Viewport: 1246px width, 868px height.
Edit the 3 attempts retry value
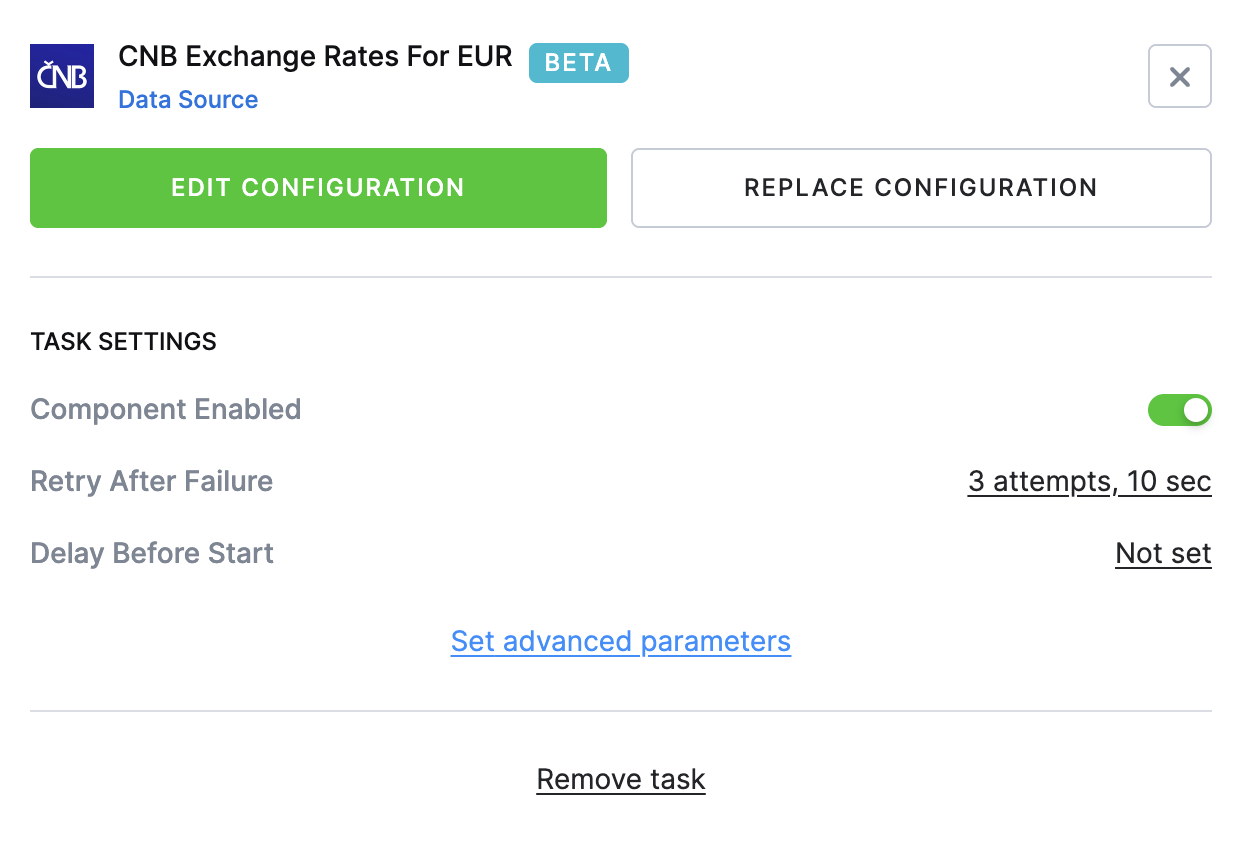[x=1041, y=482]
